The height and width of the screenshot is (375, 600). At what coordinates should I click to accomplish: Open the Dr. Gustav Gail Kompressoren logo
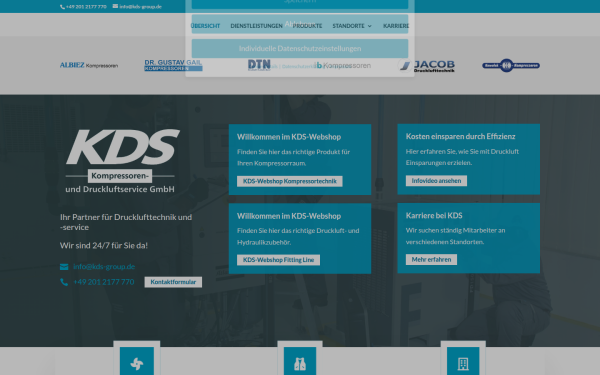pos(173,65)
